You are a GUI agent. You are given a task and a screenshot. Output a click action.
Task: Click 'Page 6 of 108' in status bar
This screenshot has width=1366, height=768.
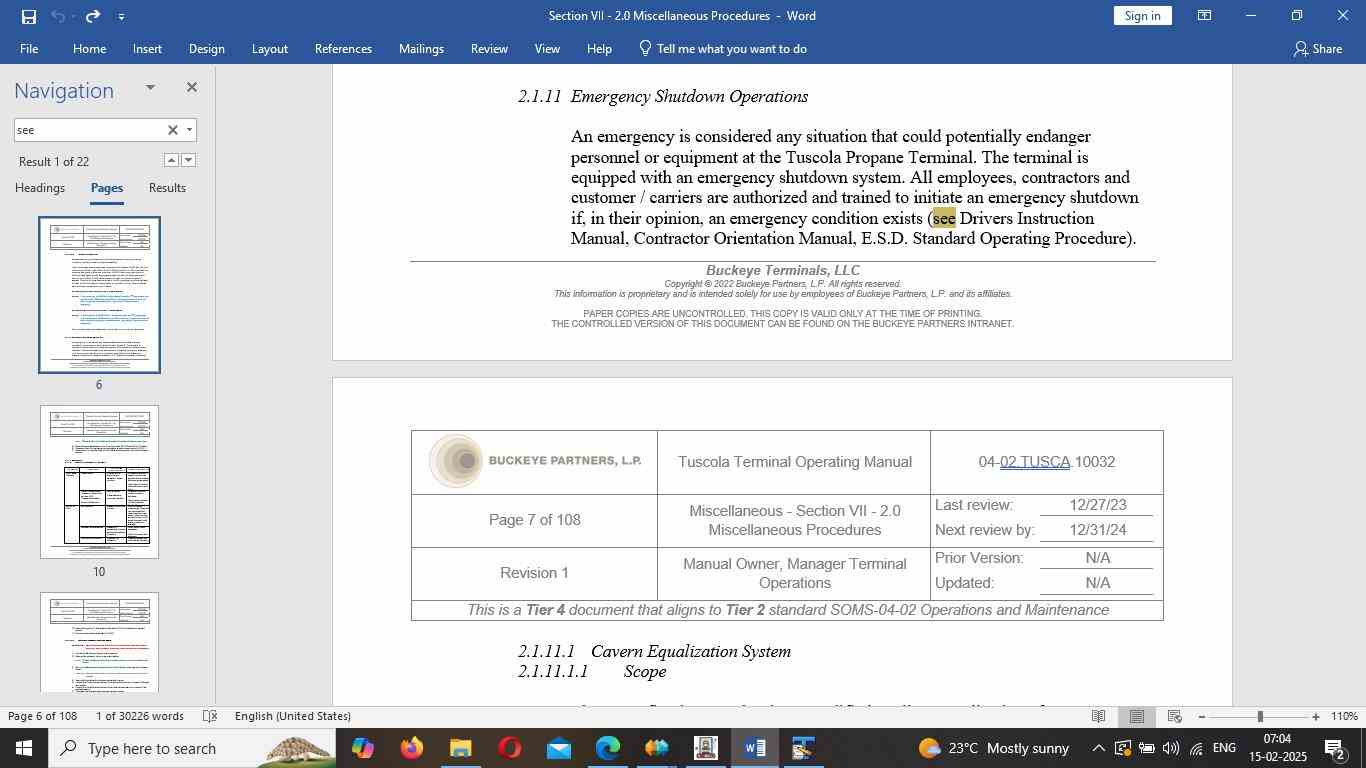(x=43, y=716)
